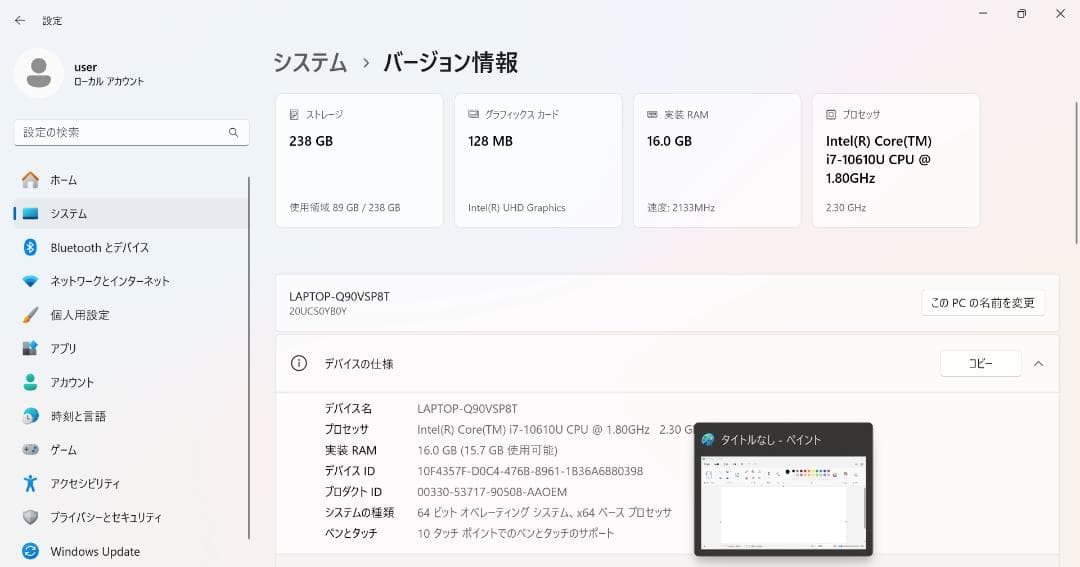Open アカウント settings page
This screenshot has height=567, width=1080.
coord(132,382)
